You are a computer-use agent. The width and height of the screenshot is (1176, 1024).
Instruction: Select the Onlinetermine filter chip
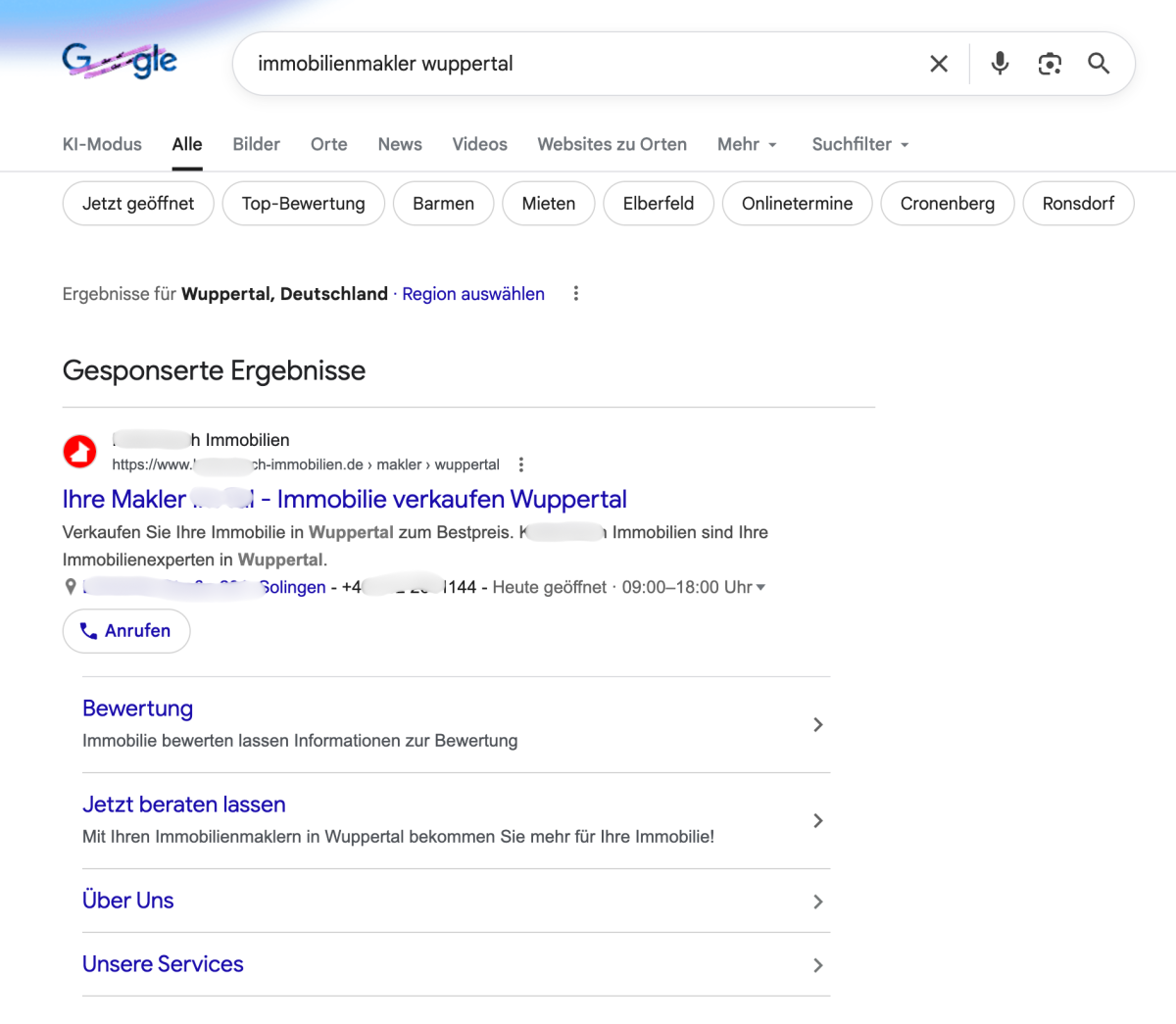(x=798, y=204)
